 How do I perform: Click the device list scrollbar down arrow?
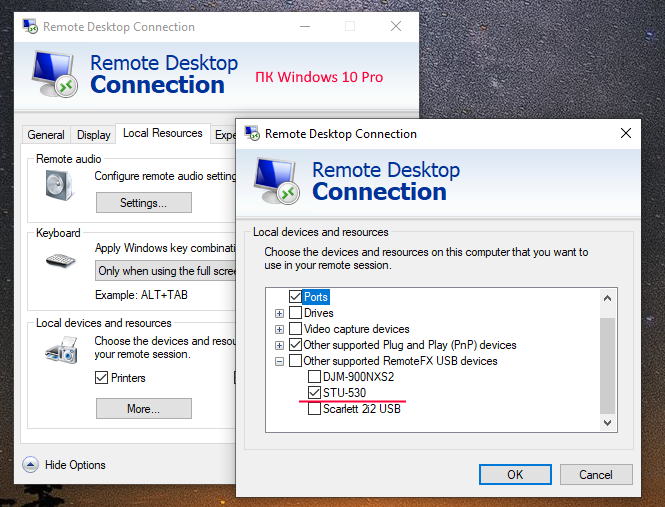607,423
